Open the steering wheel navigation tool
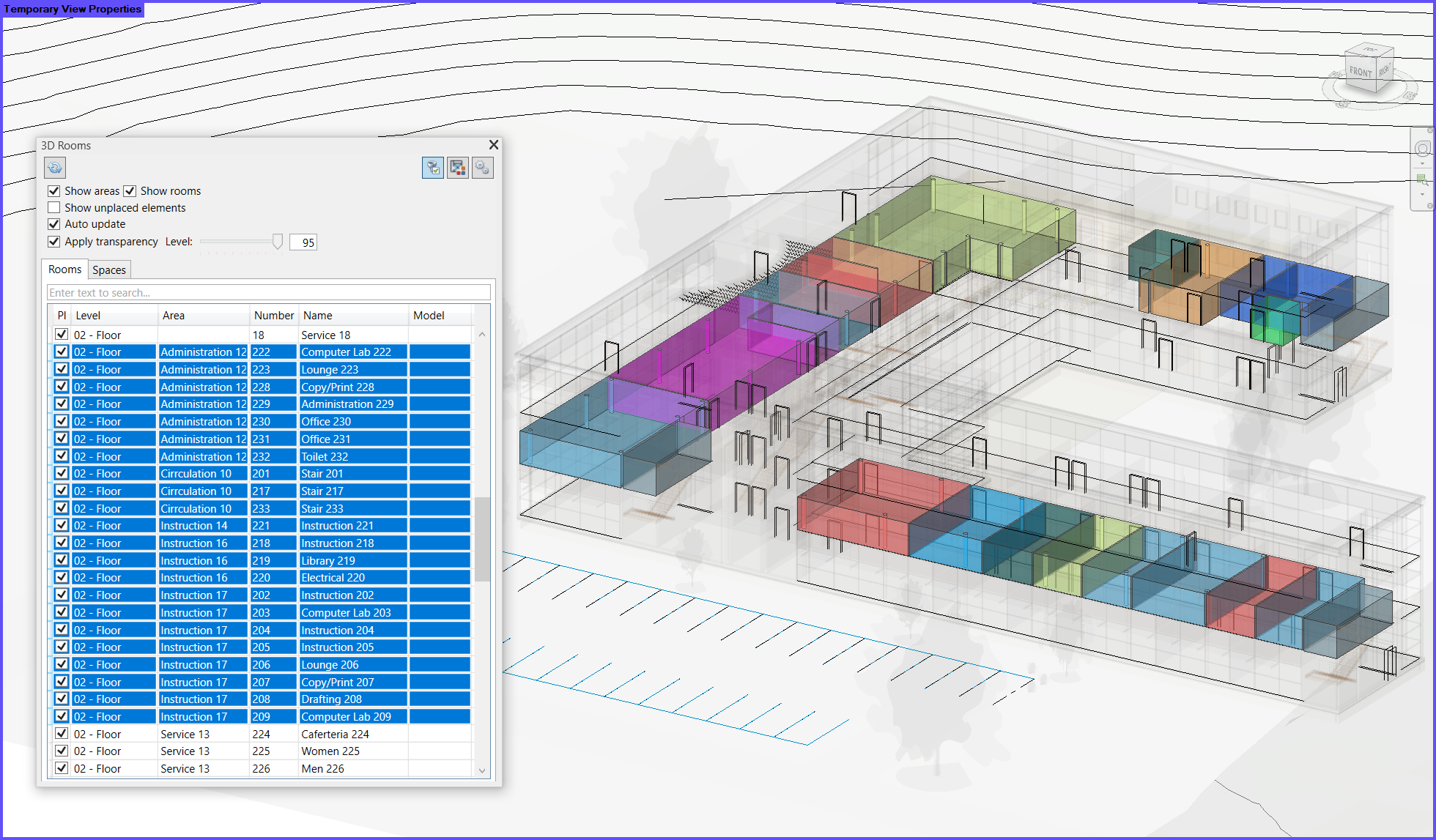The width and height of the screenshot is (1436, 840). pyautogui.click(x=1422, y=149)
